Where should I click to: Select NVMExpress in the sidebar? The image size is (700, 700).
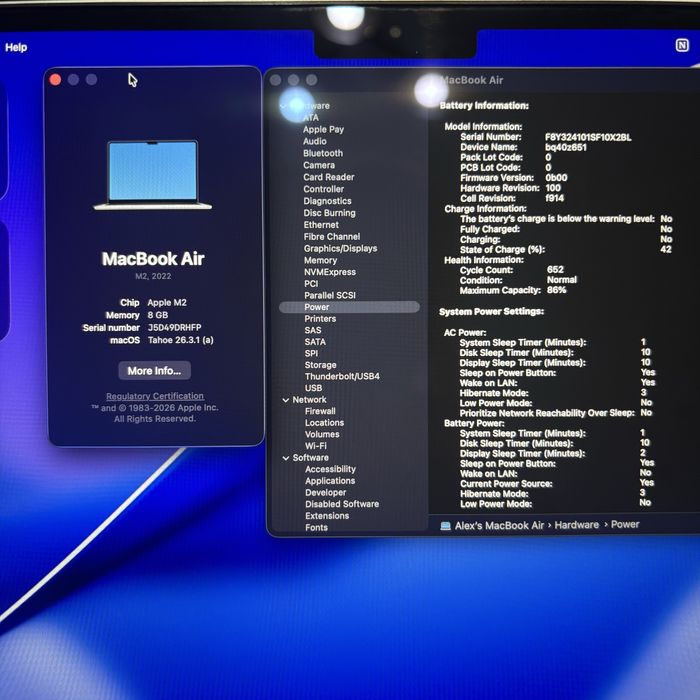[x=330, y=272]
